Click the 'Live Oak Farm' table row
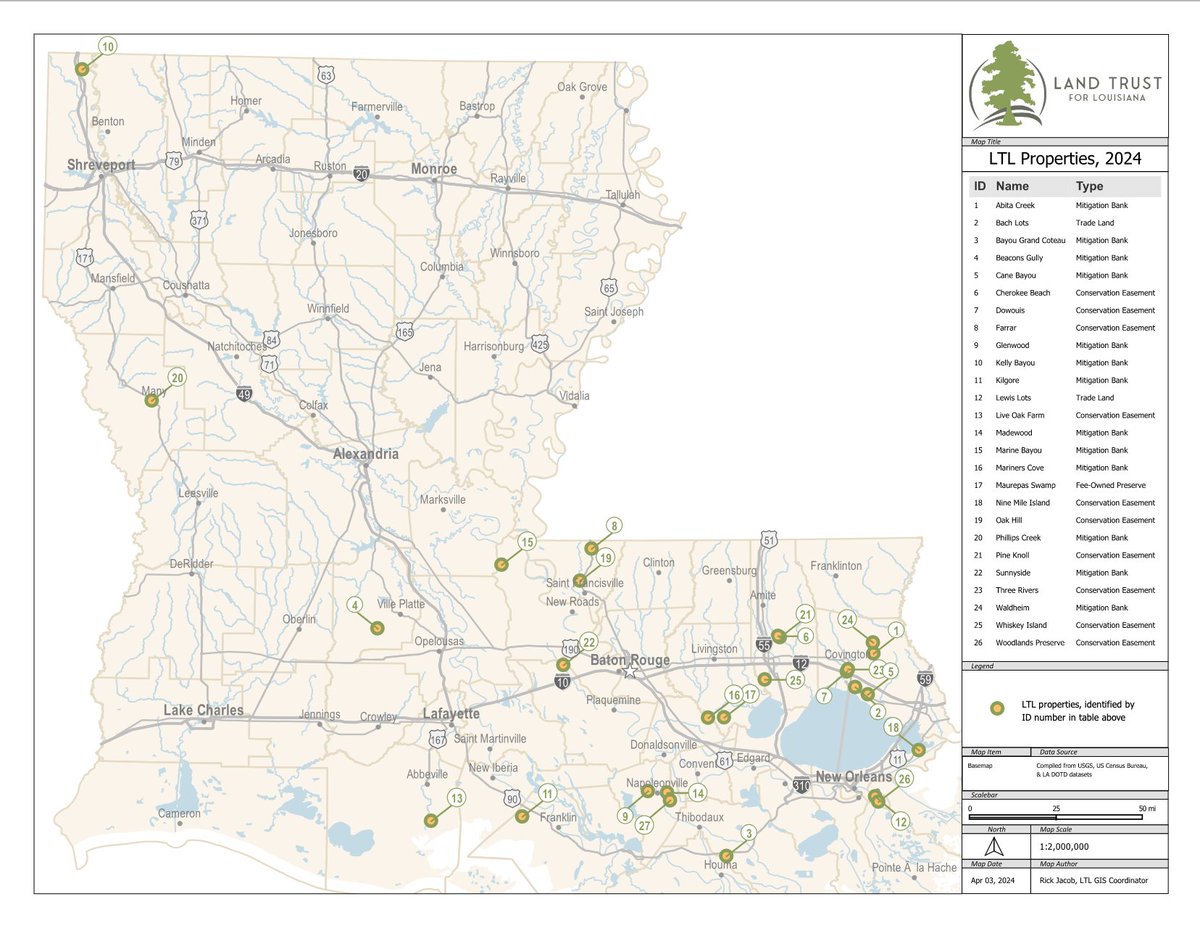This screenshot has width=1200, height=928. [1065, 415]
